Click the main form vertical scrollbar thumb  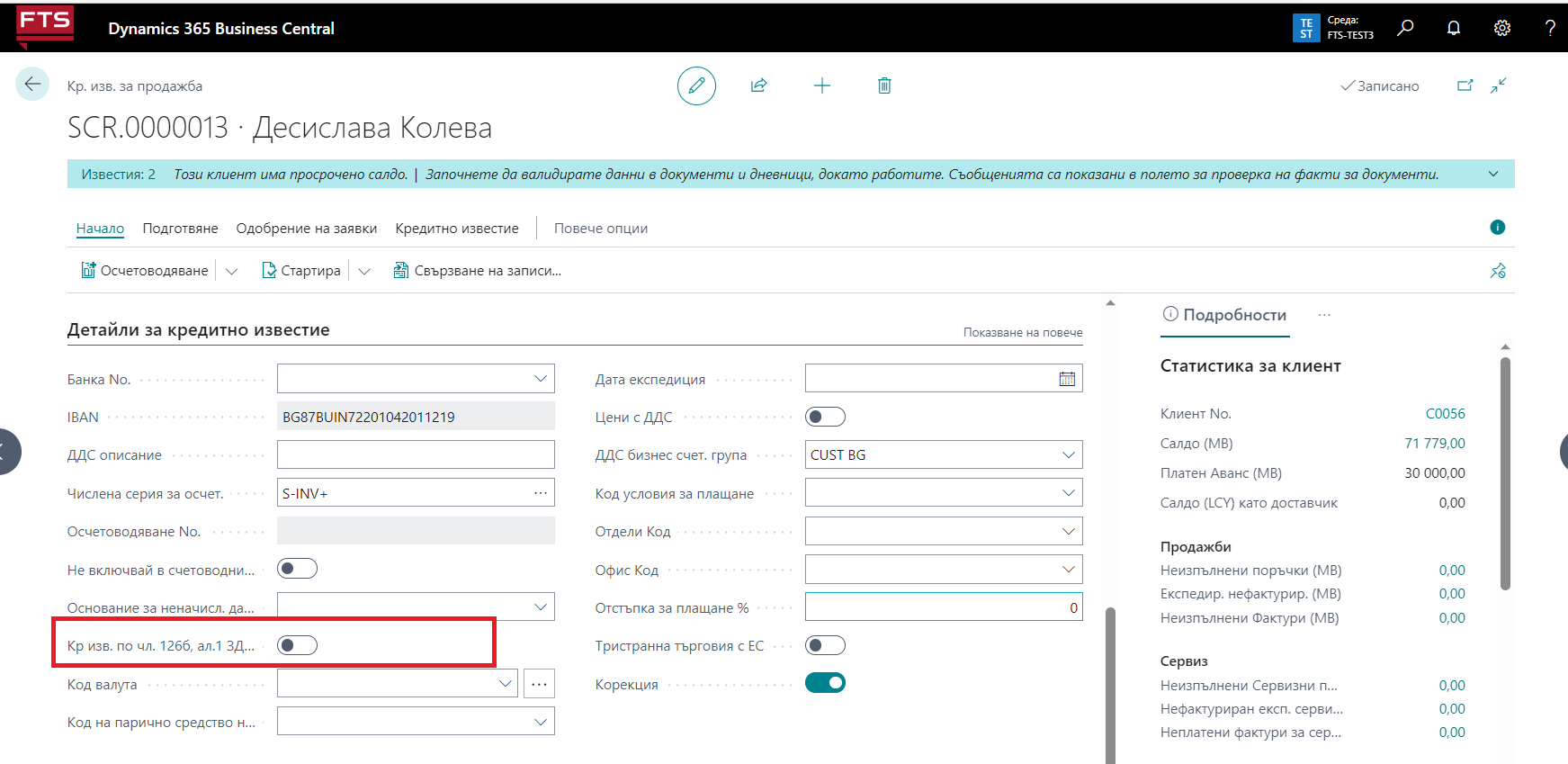[1110, 686]
